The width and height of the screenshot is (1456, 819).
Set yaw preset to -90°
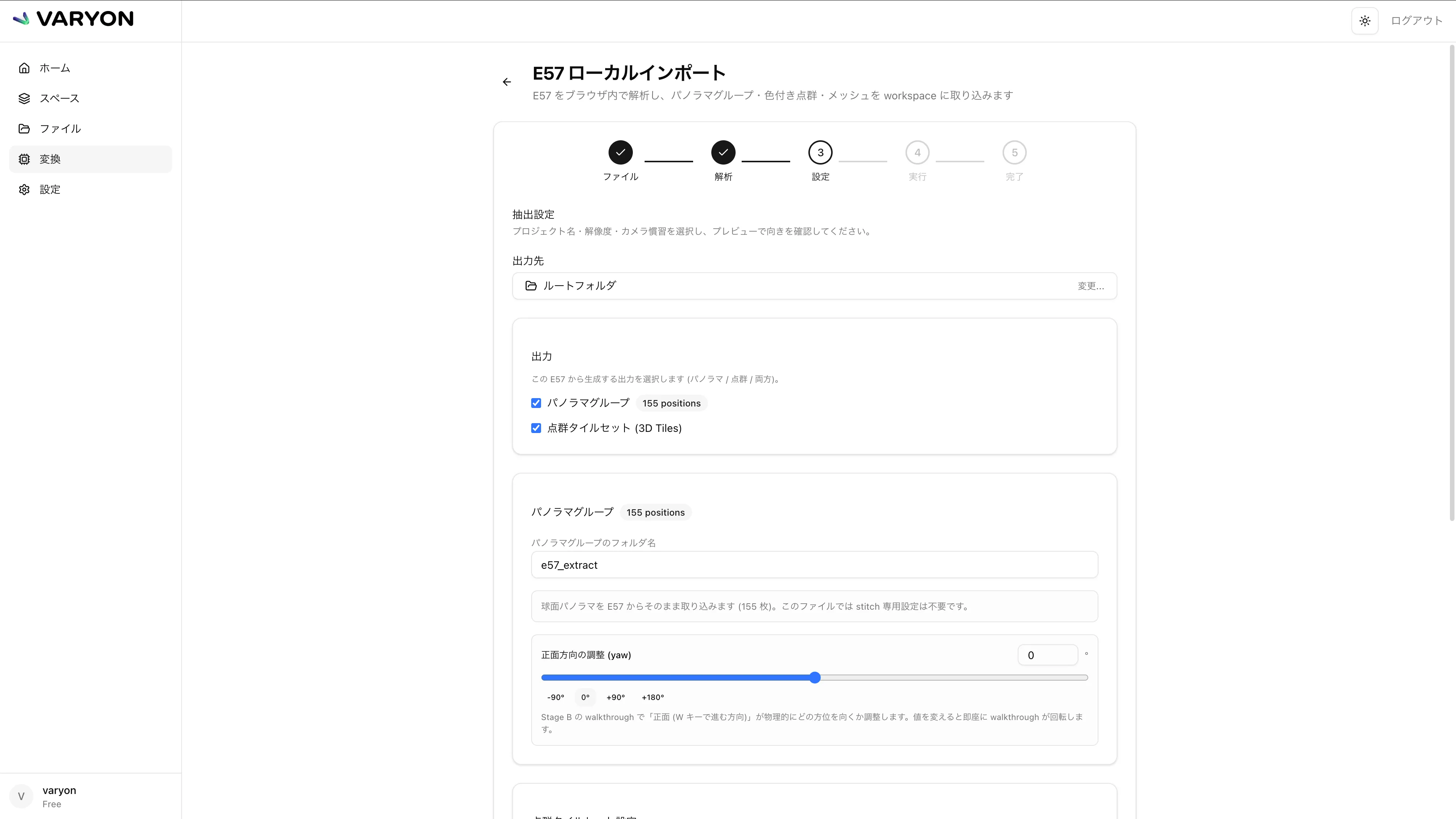coord(555,698)
